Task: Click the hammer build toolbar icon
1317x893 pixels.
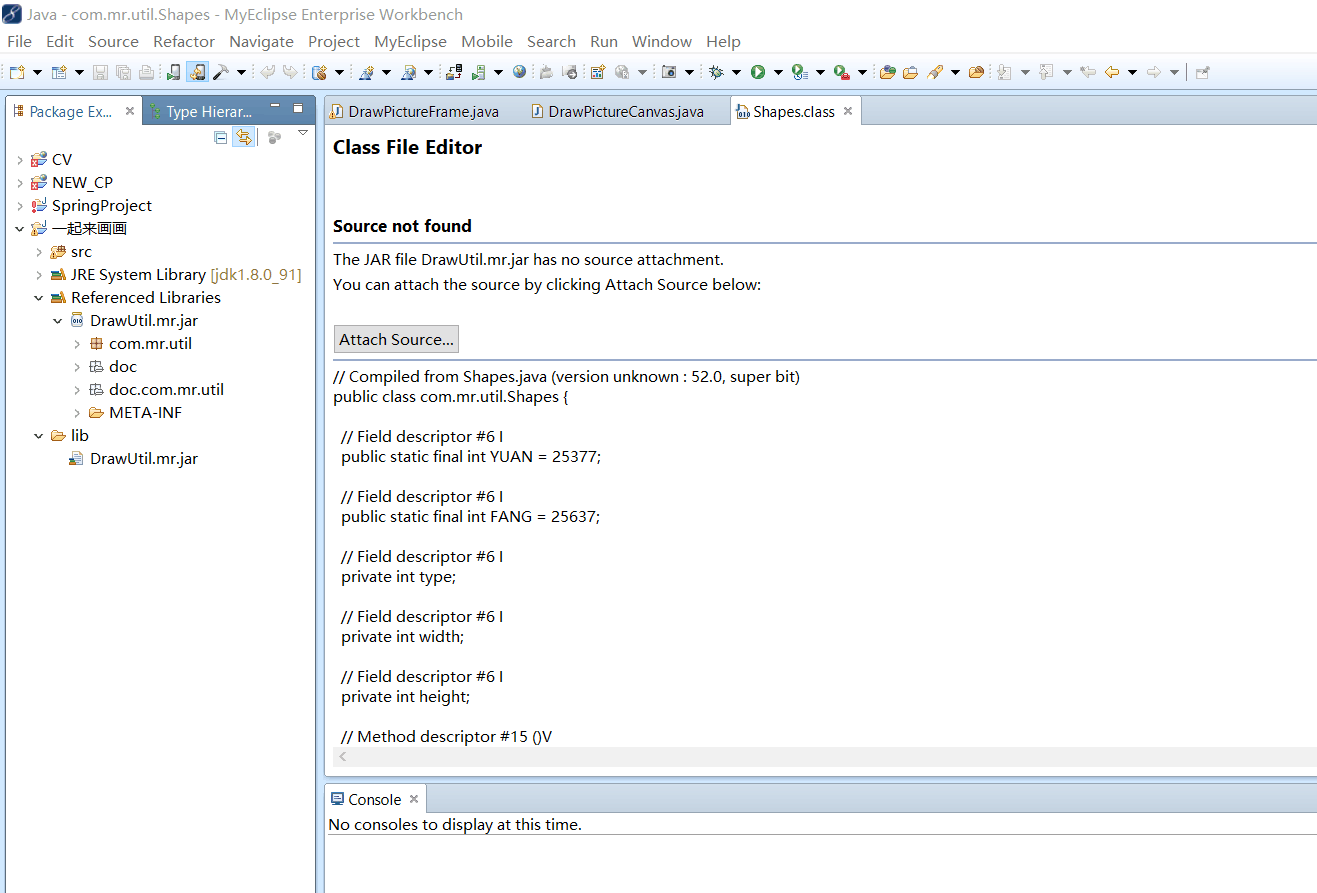Action: [x=220, y=72]
